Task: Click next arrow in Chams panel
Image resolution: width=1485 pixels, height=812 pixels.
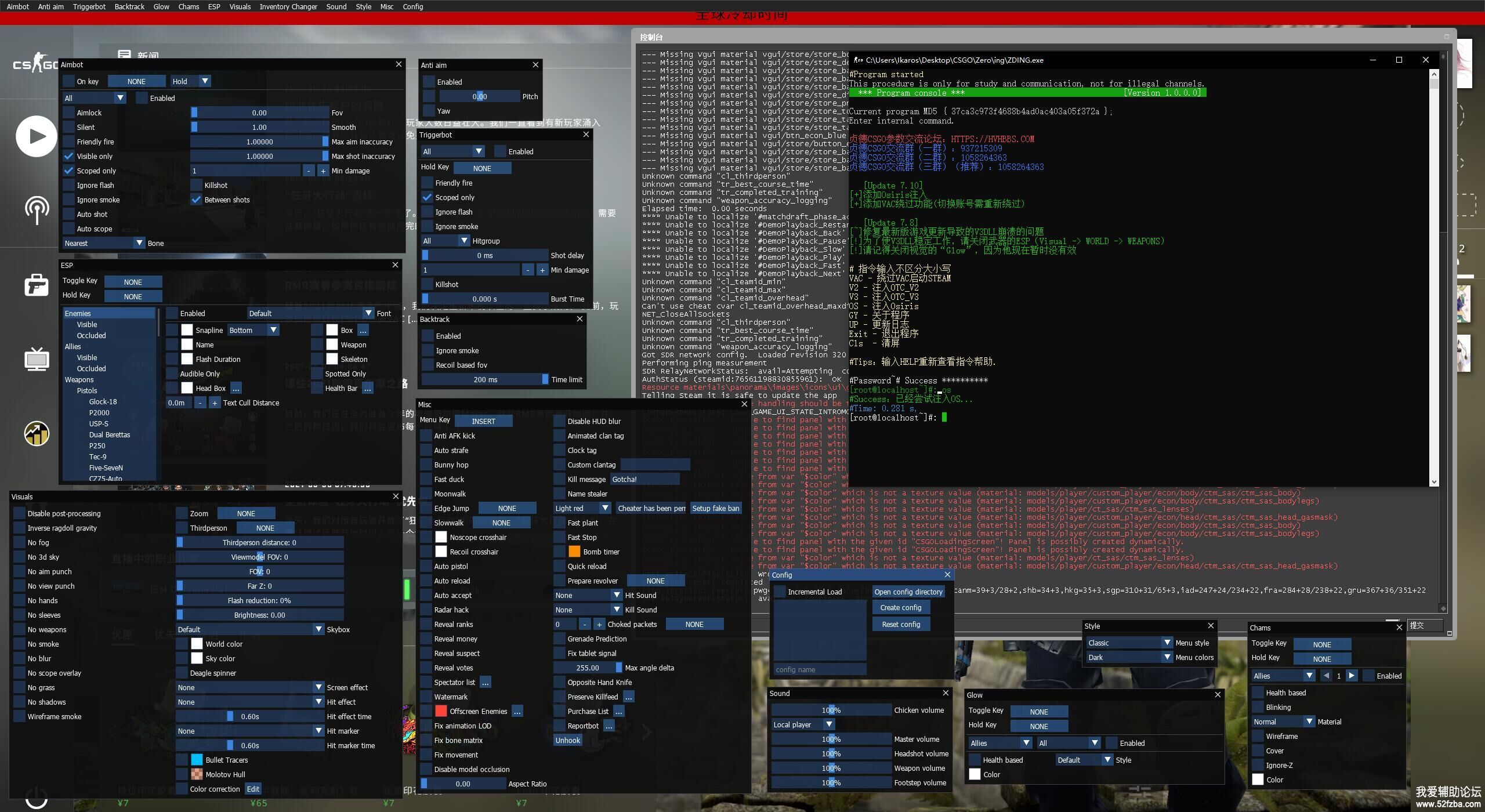Action: coord(1352,676)
